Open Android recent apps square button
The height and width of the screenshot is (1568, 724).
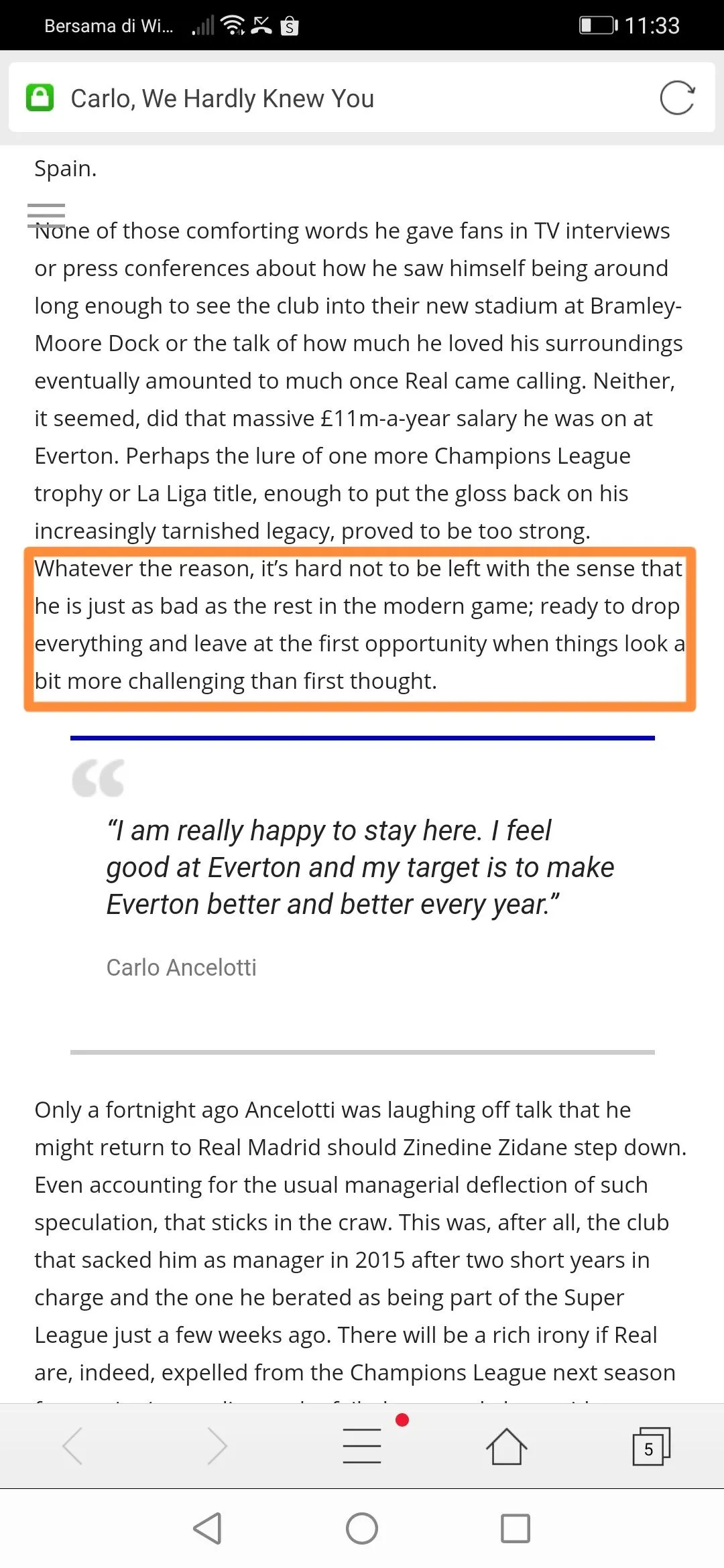click(x=516, y=1528)
